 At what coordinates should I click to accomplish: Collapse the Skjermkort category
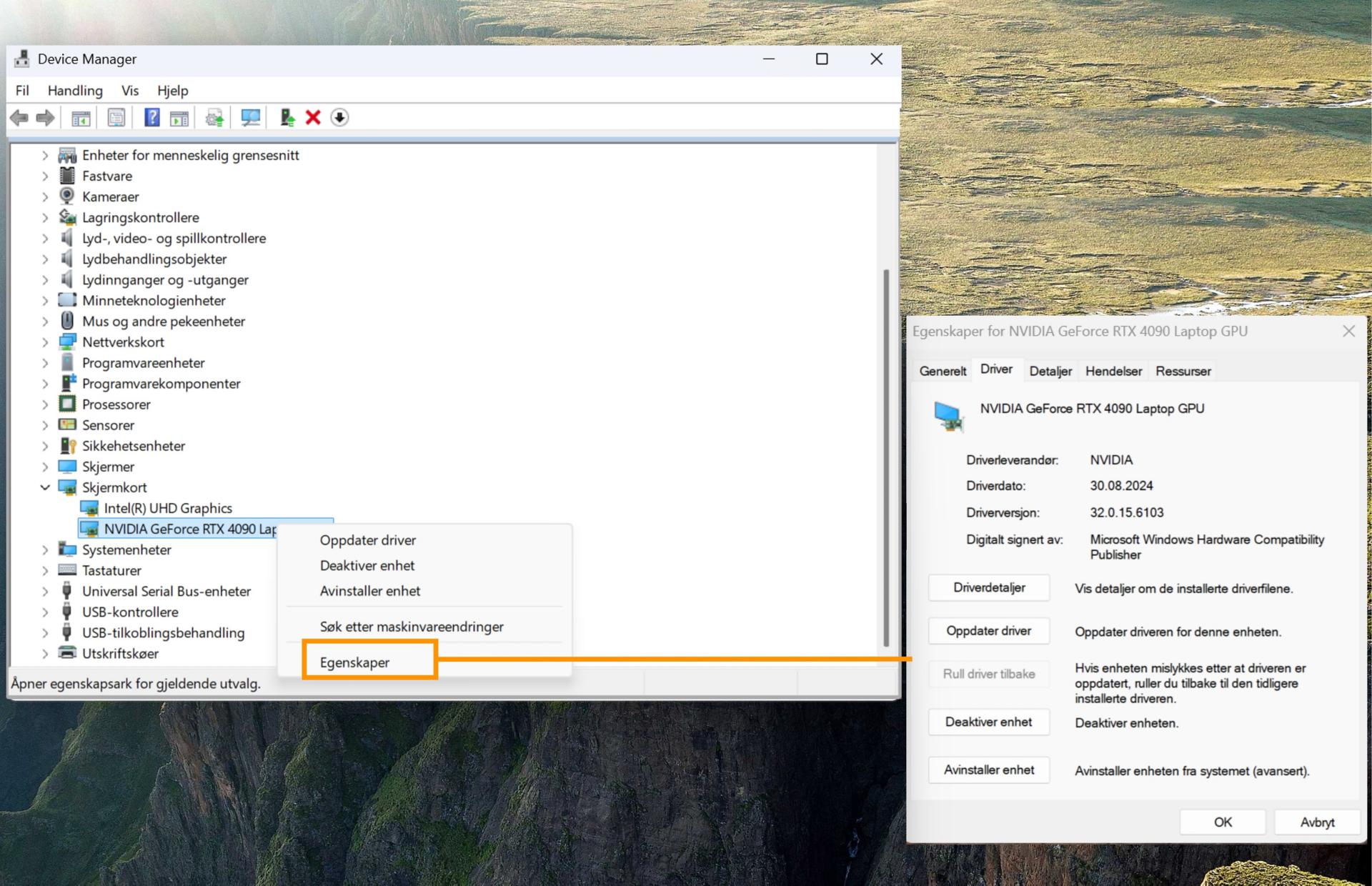coord(45,487)
